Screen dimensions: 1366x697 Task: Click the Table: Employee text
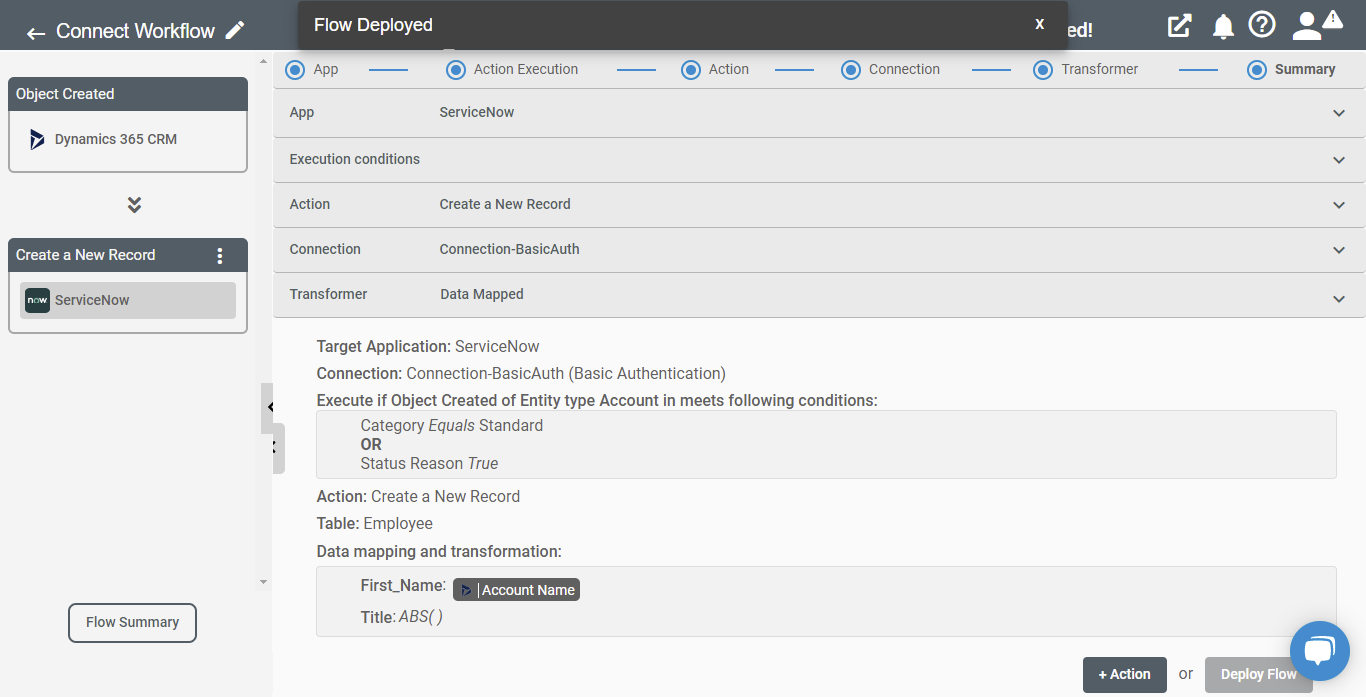(375, 523)
